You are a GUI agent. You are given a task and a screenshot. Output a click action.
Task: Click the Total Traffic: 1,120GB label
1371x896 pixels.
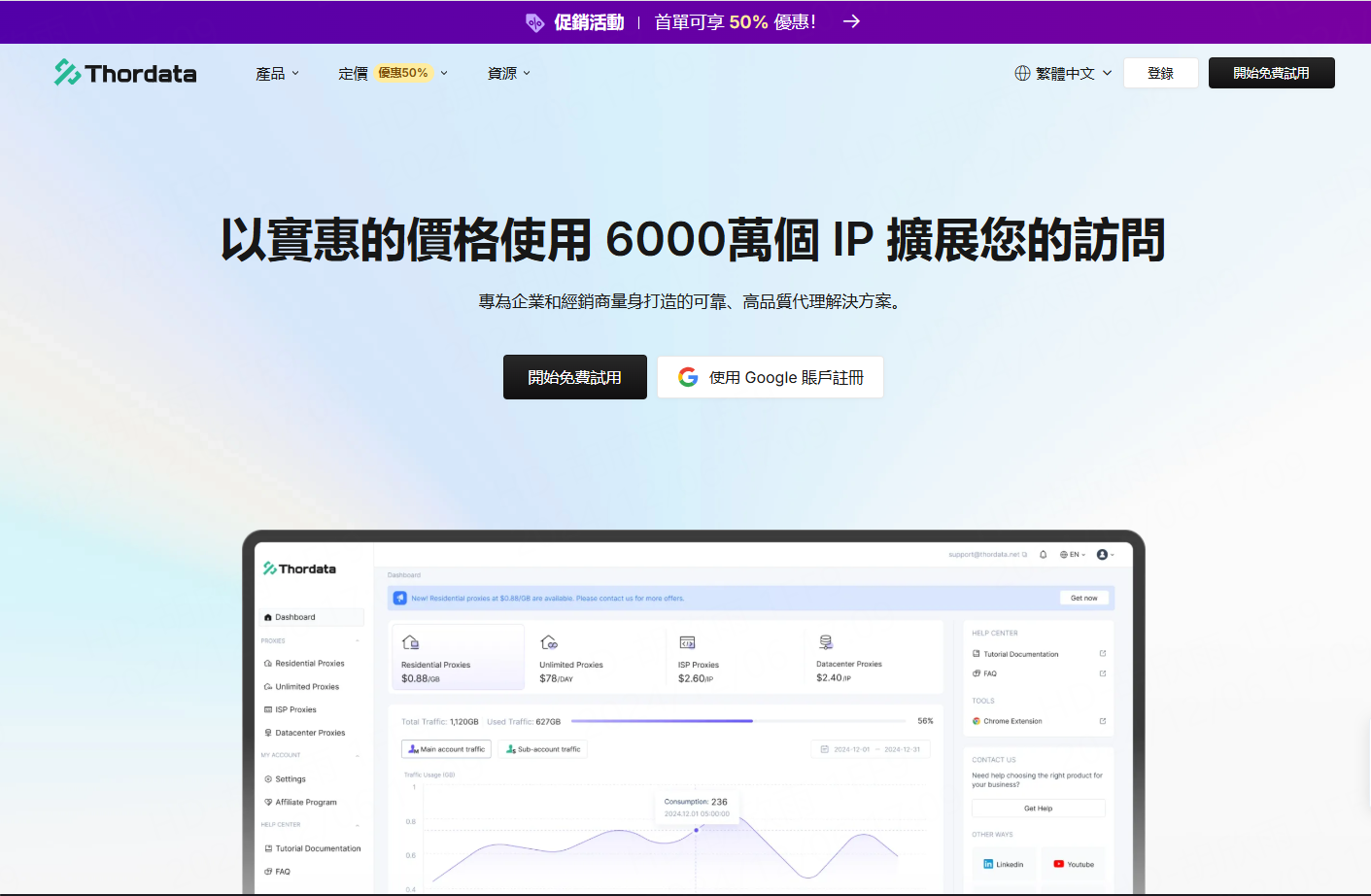[440, 722]
